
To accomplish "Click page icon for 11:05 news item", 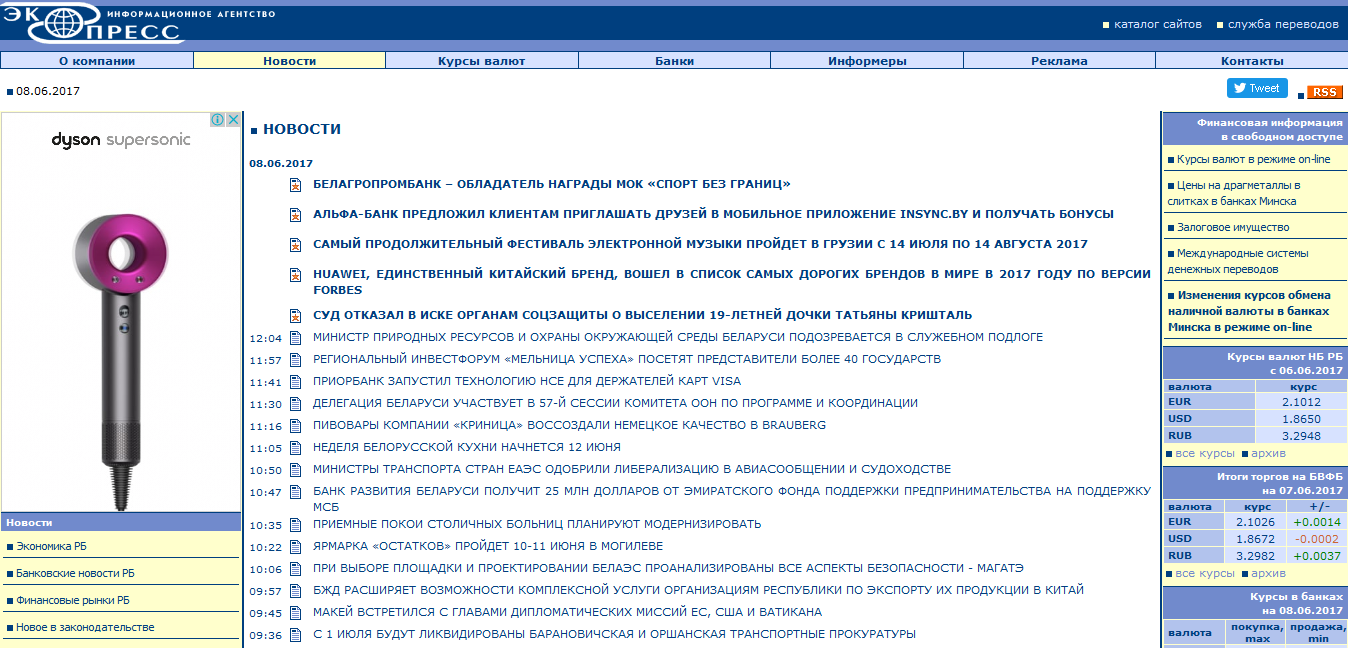I will [x=295, y=448].
